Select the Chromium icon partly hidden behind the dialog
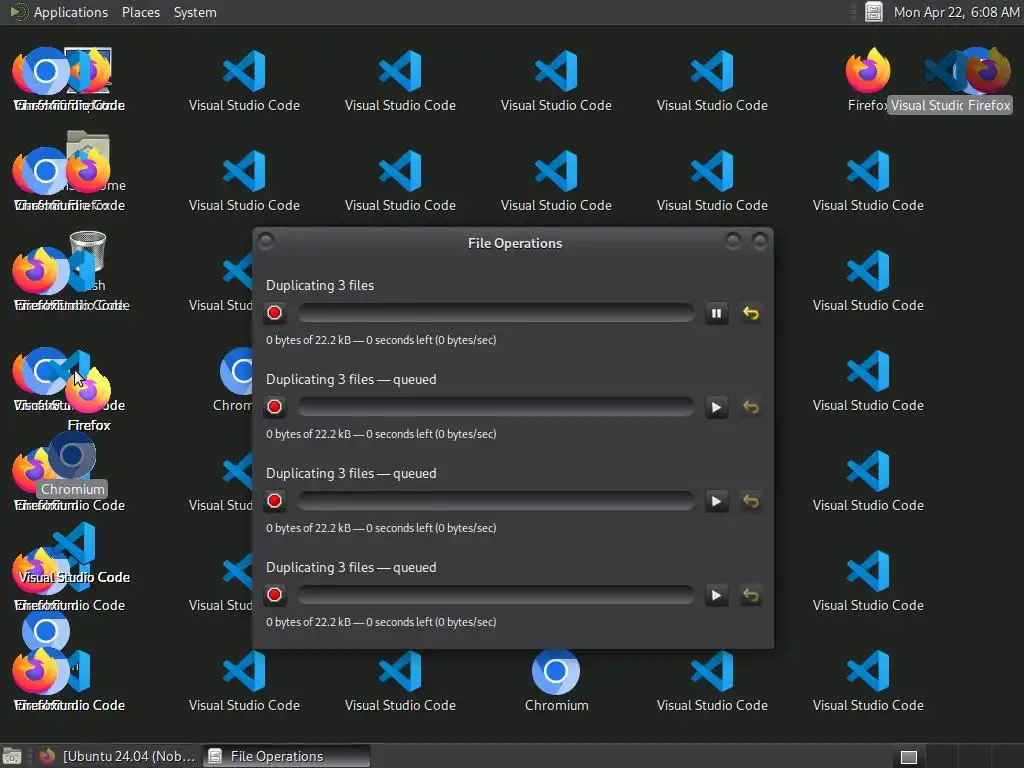Viewport: 1024px width, 768px height. (x=236, y=371)
